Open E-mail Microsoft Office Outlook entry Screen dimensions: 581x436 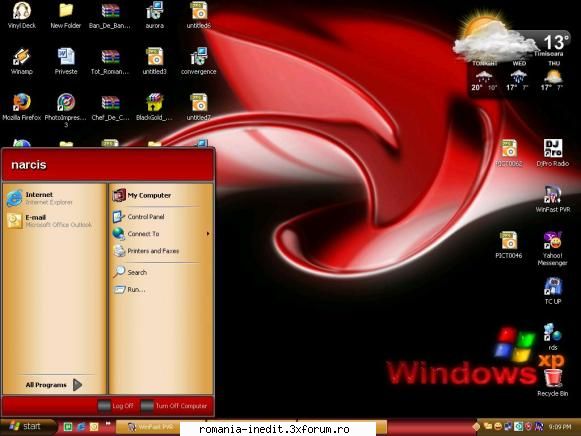click(55, 220)
